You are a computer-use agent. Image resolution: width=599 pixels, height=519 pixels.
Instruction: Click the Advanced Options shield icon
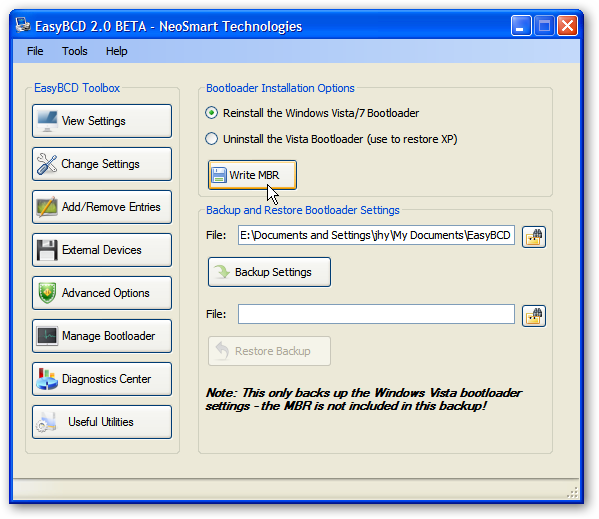pos(47,293)
